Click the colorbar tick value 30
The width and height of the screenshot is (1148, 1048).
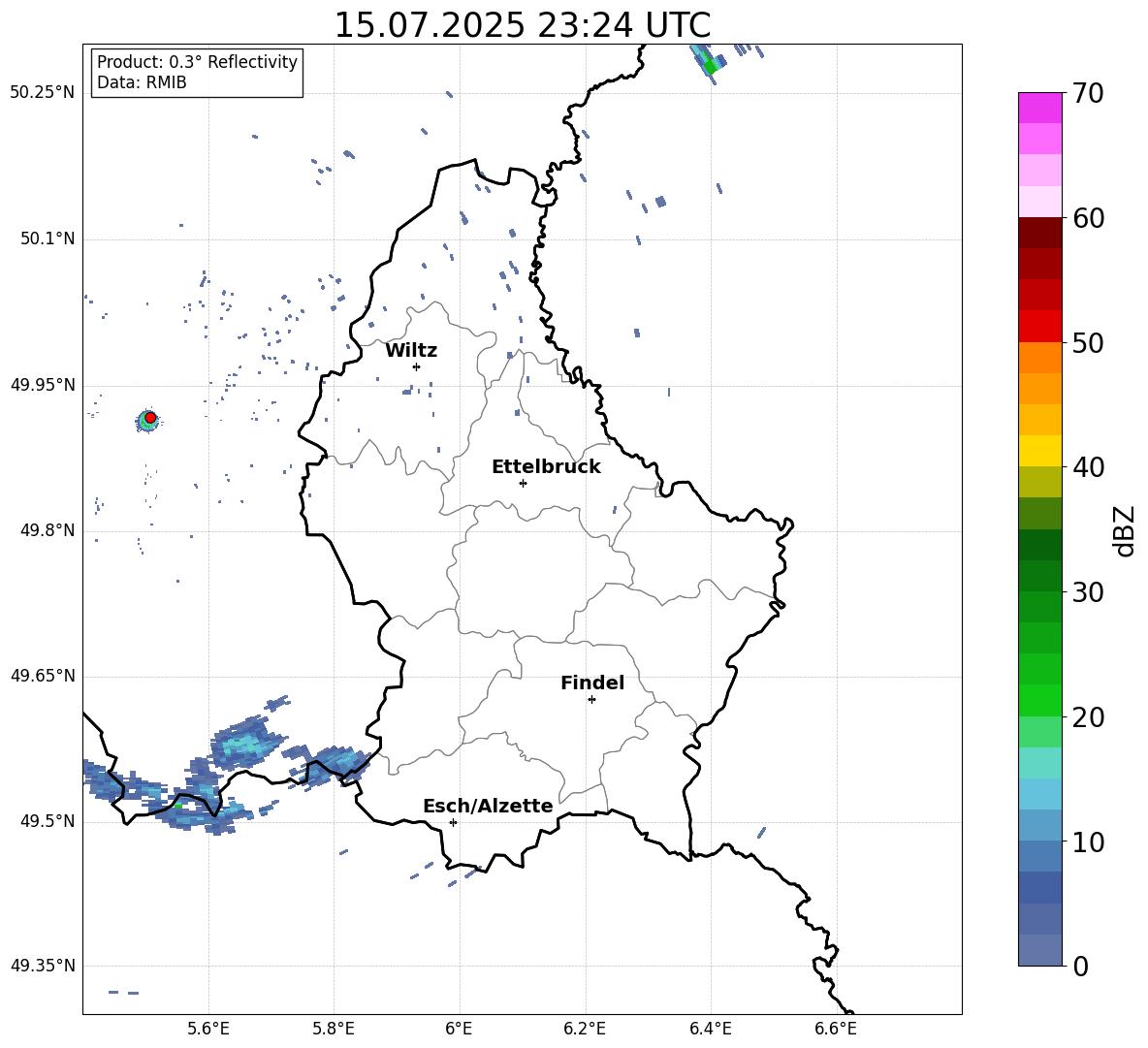(1088, 592)
